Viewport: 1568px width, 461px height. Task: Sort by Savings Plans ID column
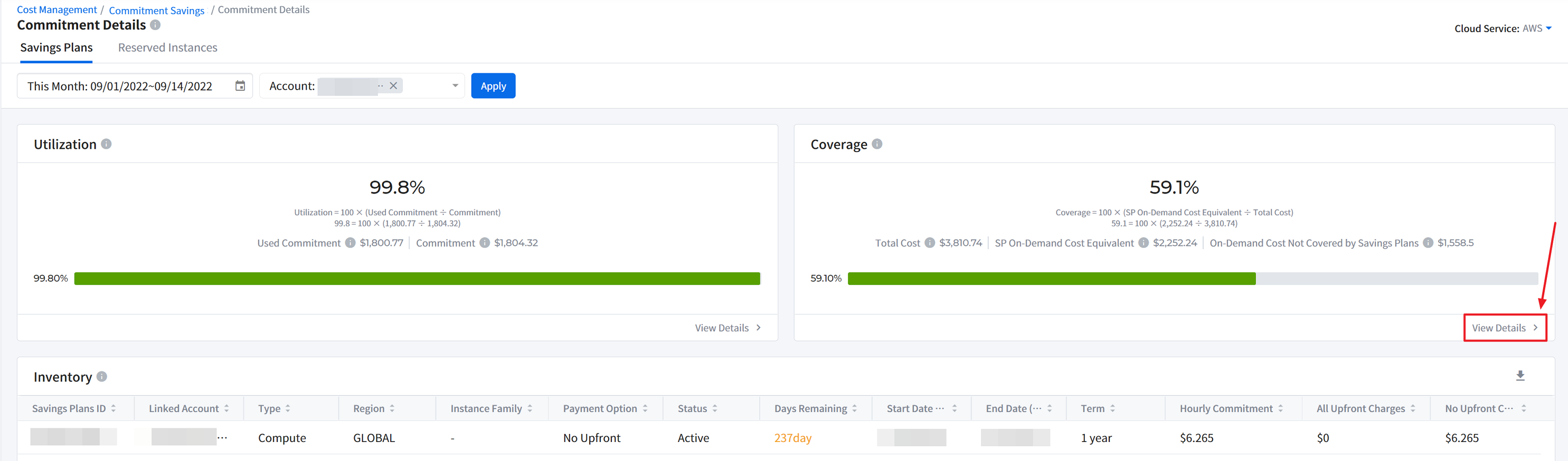pyautogui.click(x=113, y=409)
